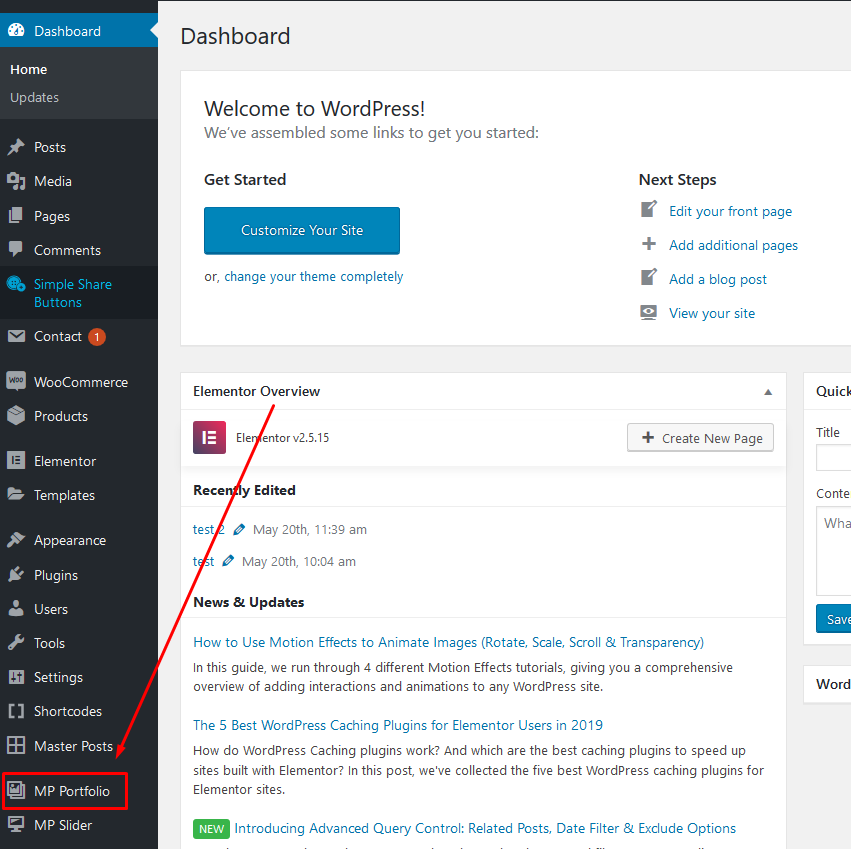851x849 pixels.
Task: Click the Simple Share Buttons icon
Action: [16, 284]
